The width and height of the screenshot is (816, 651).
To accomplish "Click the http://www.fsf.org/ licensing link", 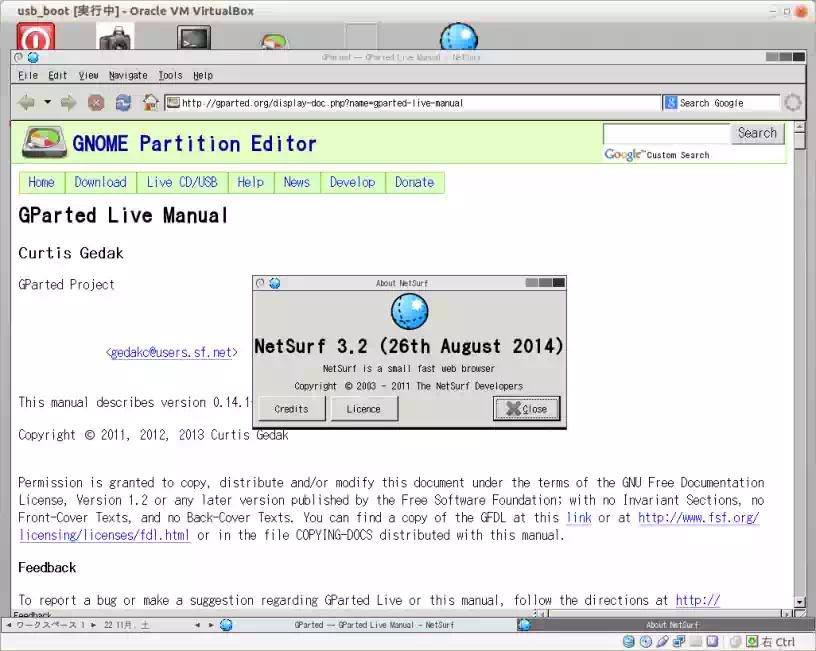I will point(698,518).
